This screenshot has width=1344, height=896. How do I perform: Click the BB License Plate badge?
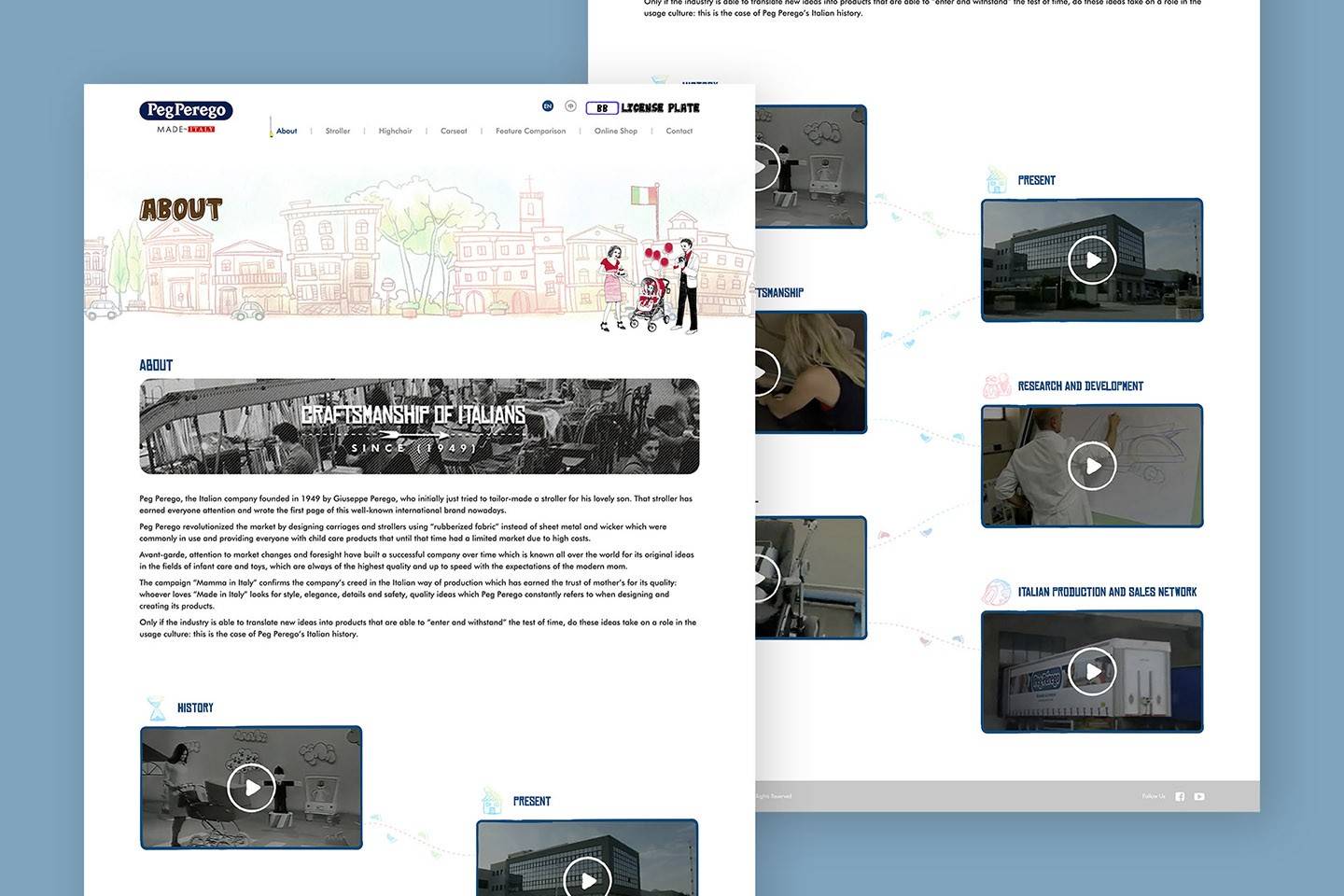[x=642, y=108]
